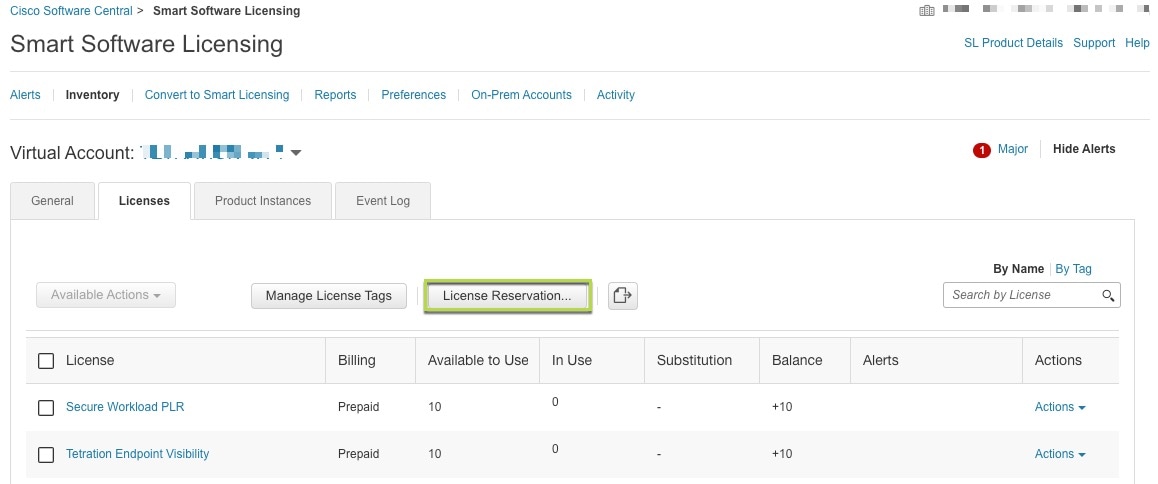The width and height of the screenshot is (1158, 484).
Task: Switch to the Event Log tab
Action: (x=383, y=201)
